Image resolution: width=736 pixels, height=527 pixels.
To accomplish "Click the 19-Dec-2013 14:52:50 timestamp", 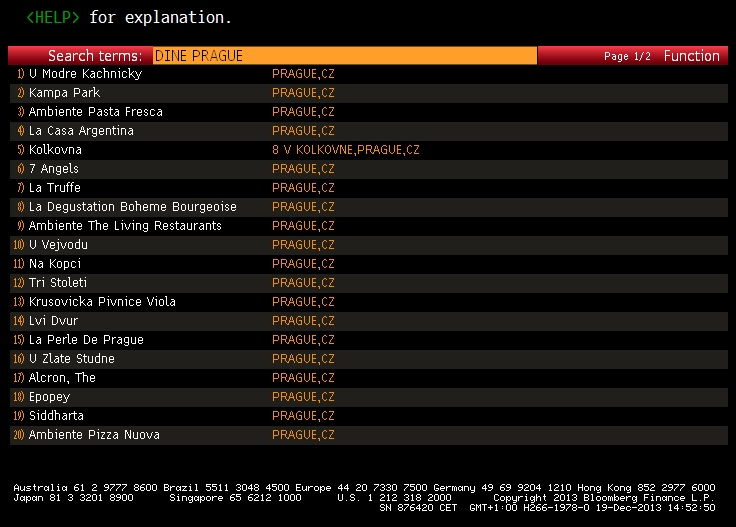I will [655, 508].
